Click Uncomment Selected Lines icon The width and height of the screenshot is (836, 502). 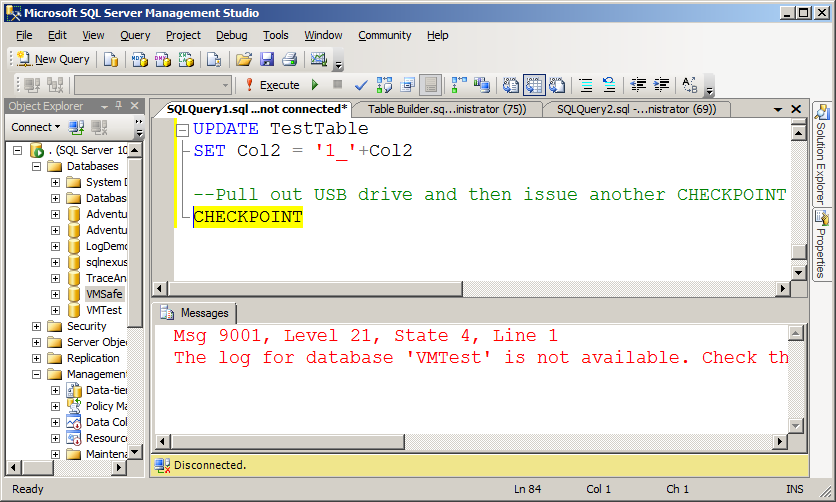pyautogui.click(x=609, y=85)
